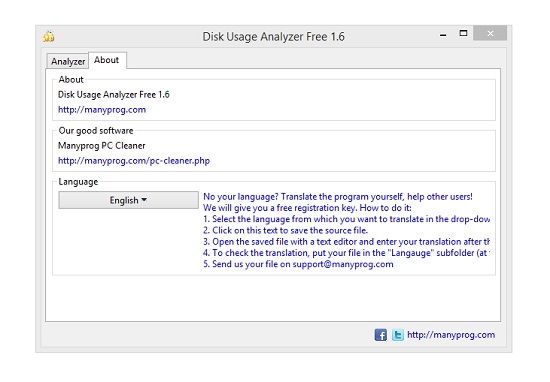Minimize the Disk Usage Analyzer window
This screenshot has width=550, height=382.
tap(443, 35)
